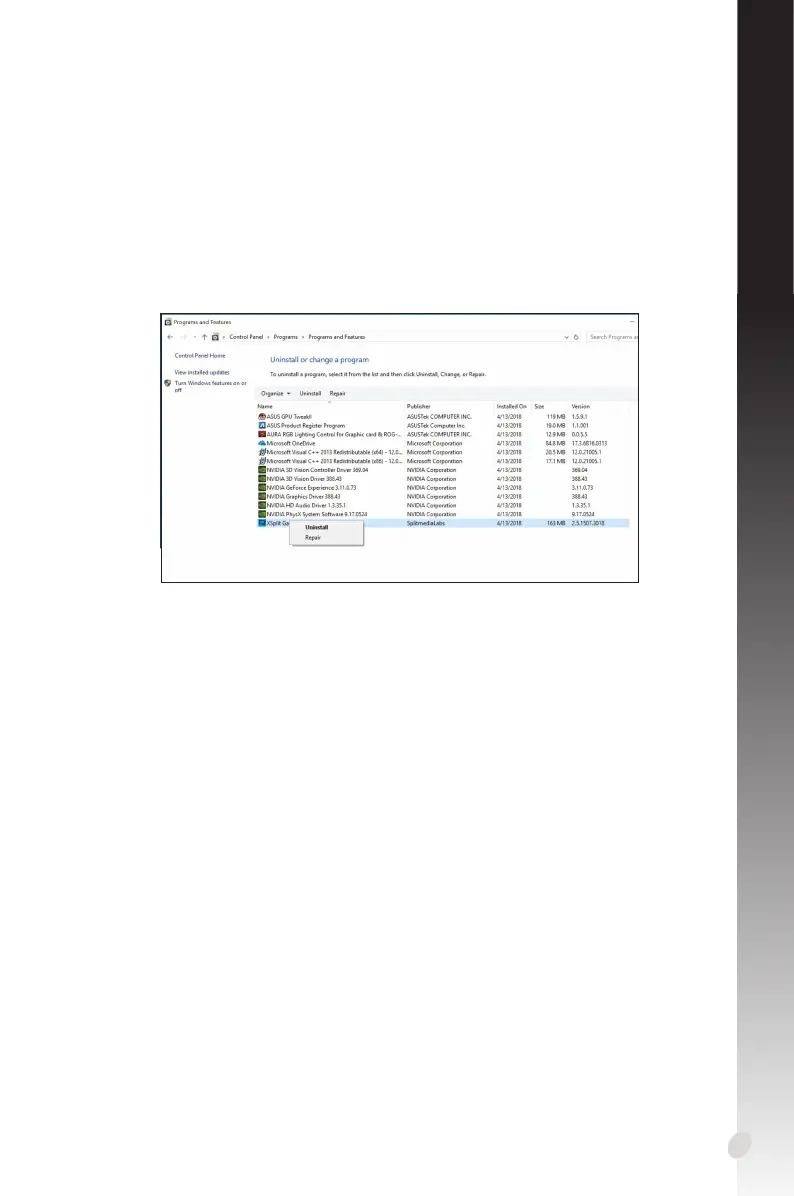Click the ASUSTek Computer Inc. publisher of Product Register
The image size is (794, 1196).
(436, 426)
